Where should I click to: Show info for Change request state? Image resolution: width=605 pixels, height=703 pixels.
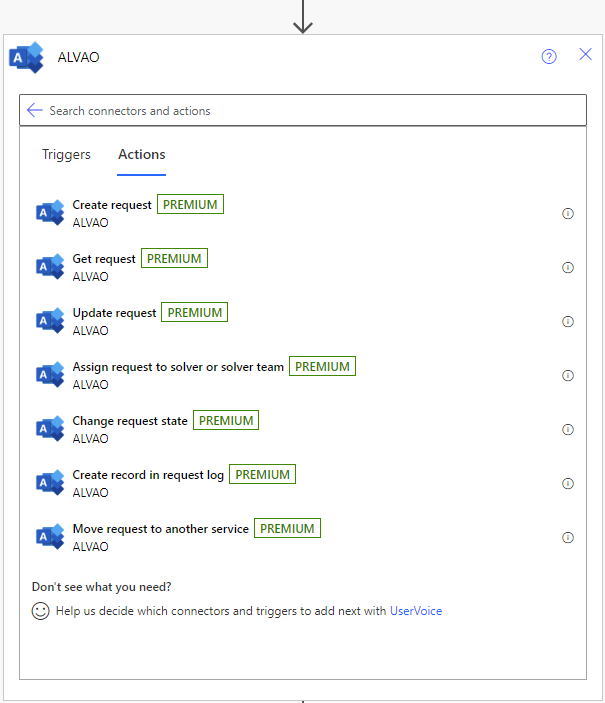click(568, 430)
